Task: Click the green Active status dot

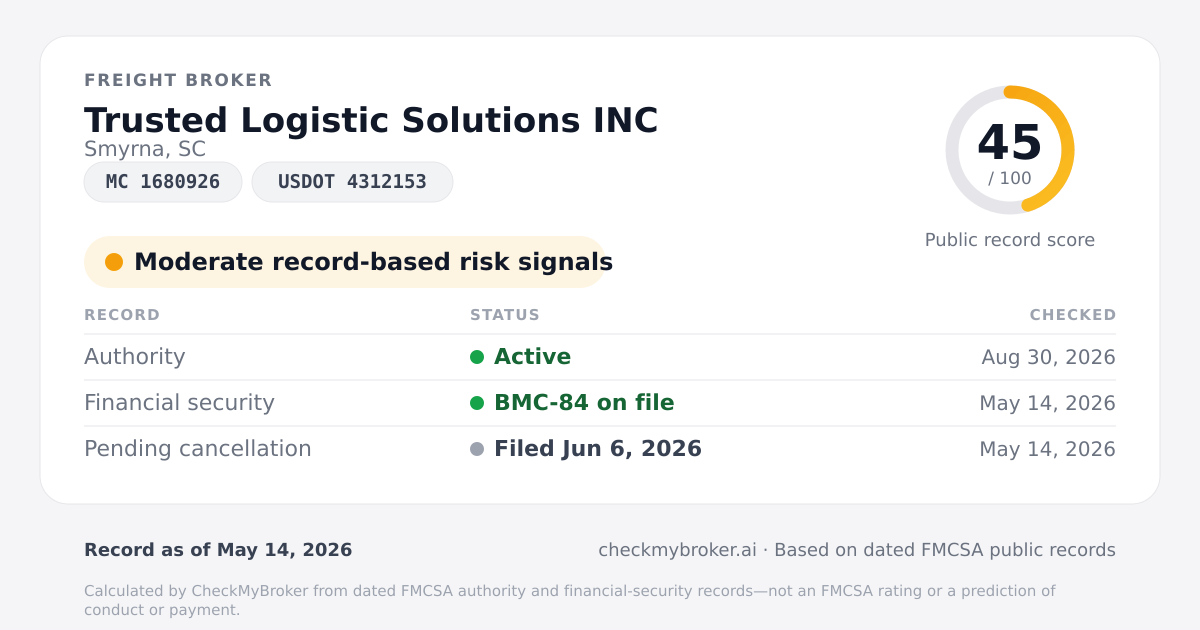Action: coord(477,357)
